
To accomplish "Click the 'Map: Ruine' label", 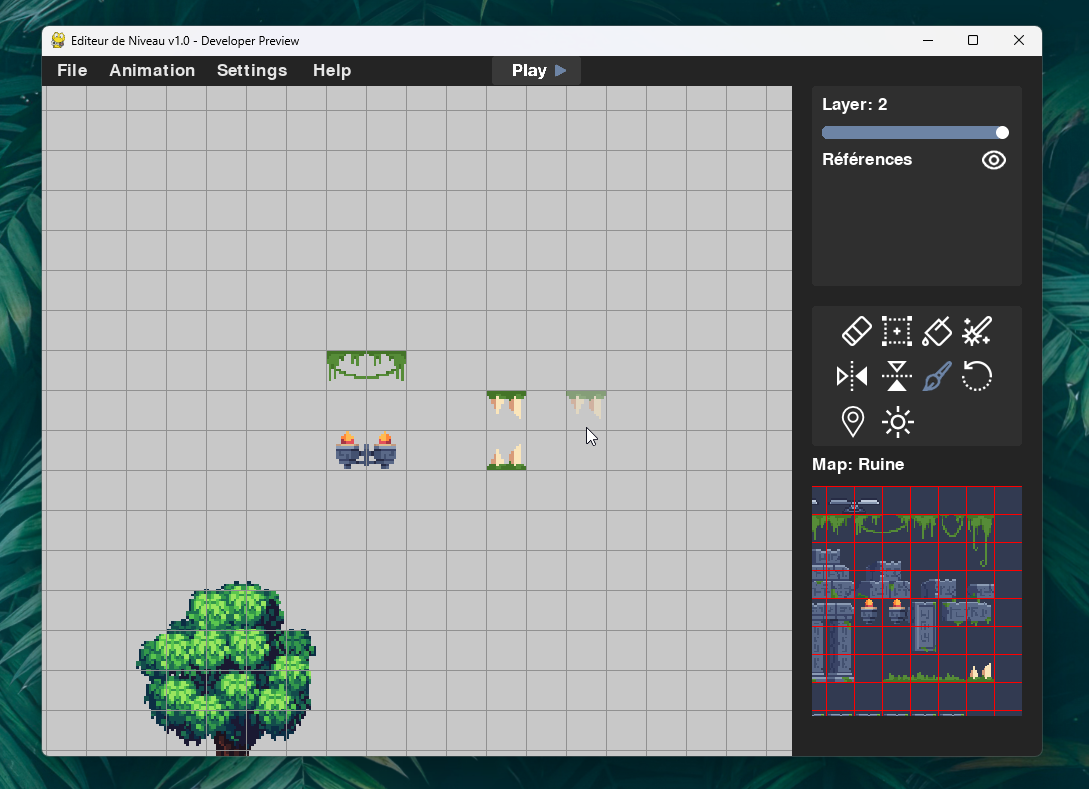I will [x=858, y=464].
